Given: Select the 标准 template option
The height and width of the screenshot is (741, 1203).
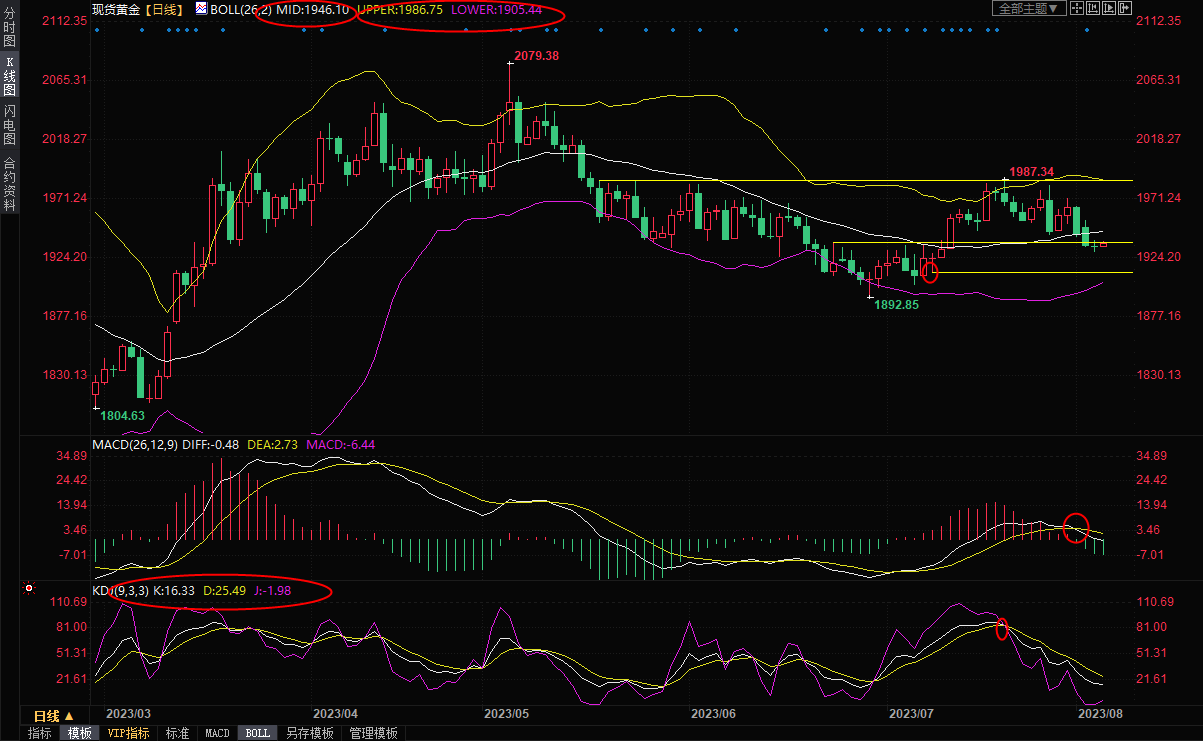Looking at the screenshot, I should (177, 733).
